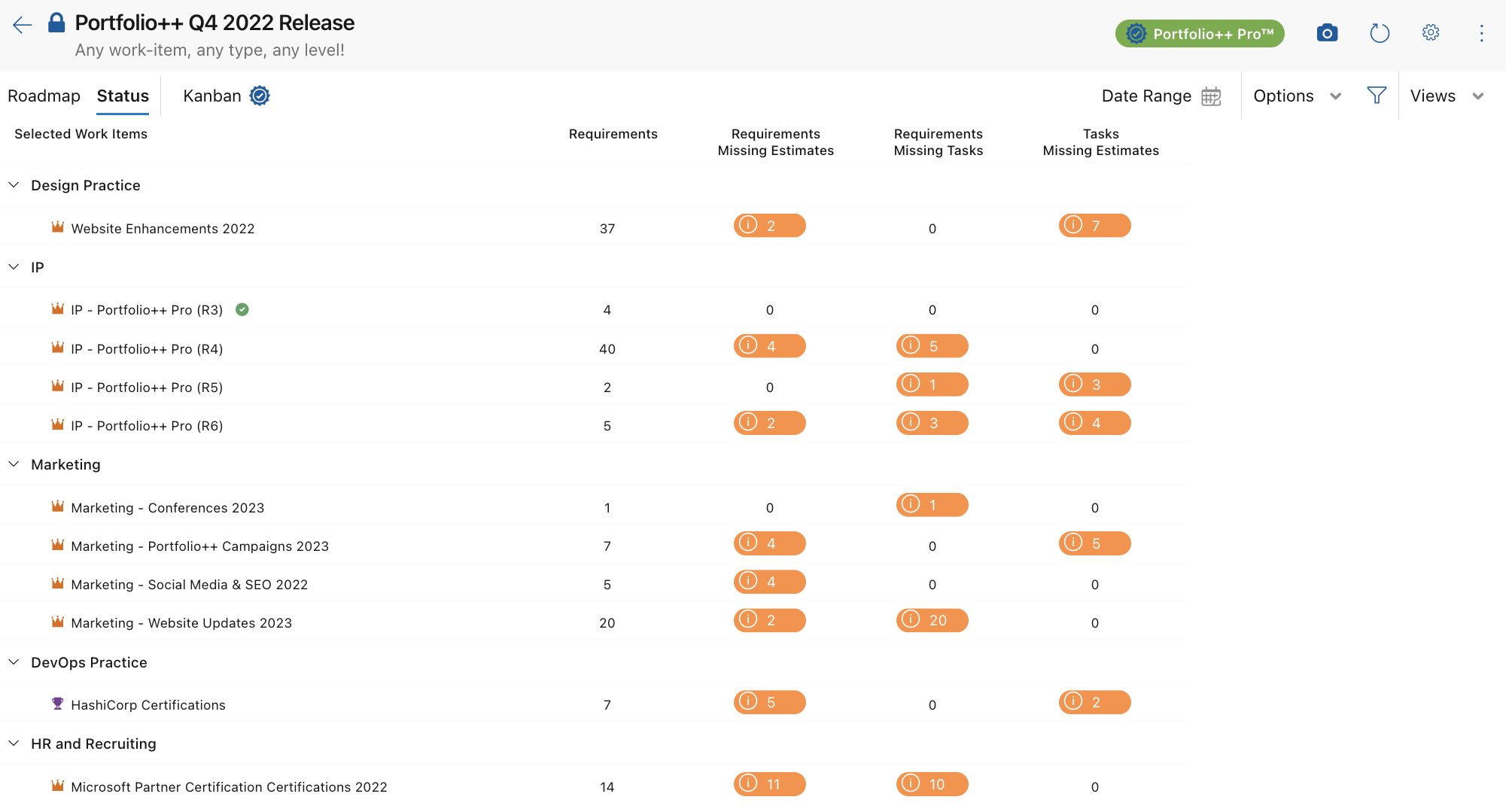The height and width of the screenshot is (812, 1506).
Task: Collapse the Design Practice group
Action: (x=14, y=185)
